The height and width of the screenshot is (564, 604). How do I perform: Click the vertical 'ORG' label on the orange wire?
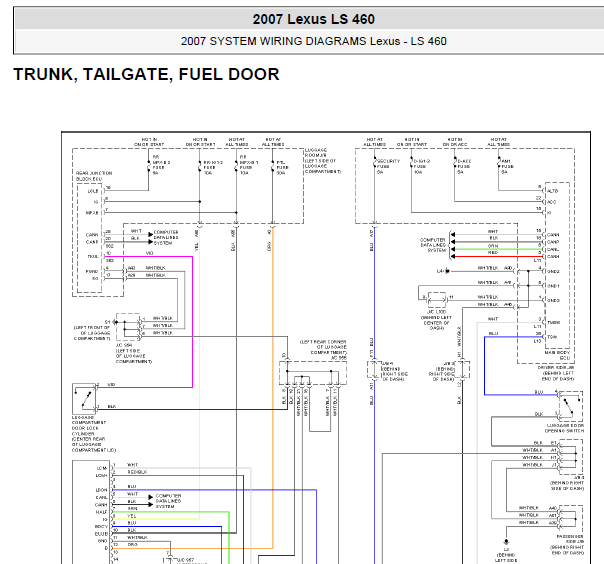pyautogui.click(x=269, y=246)
